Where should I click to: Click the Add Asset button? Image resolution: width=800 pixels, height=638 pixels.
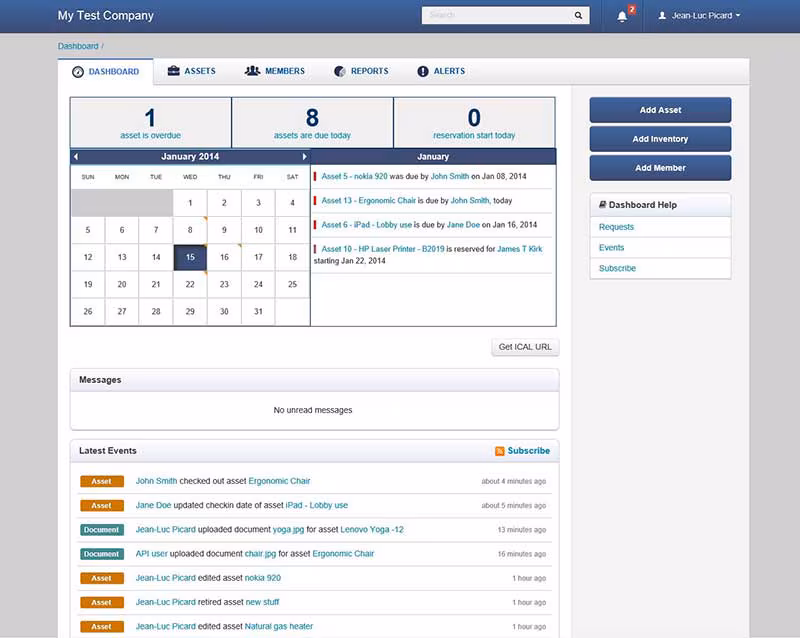660,110
